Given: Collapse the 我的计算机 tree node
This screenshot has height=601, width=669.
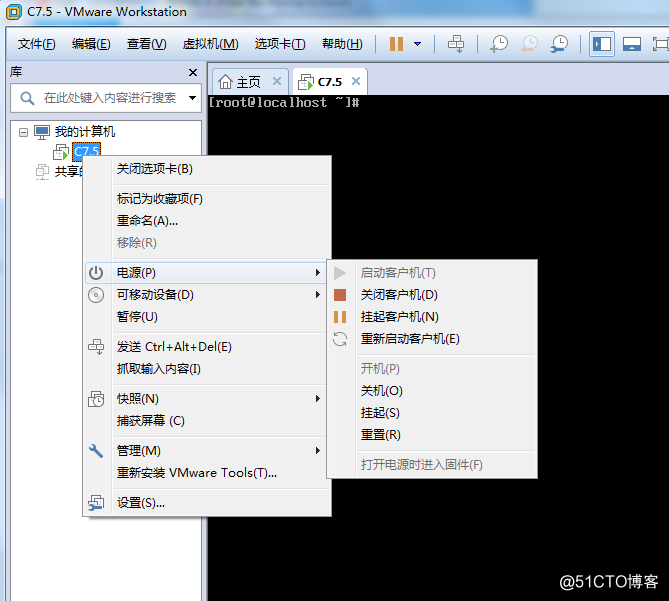Looking at the screenshot, I should 23,133.
